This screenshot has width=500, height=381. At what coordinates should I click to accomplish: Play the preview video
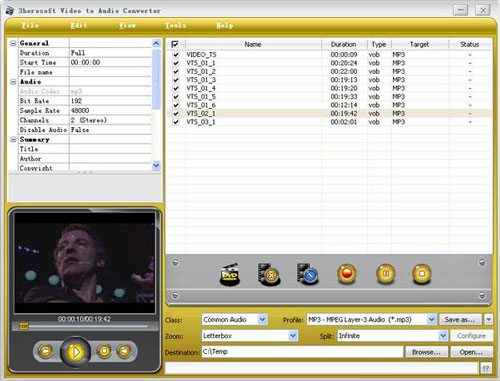tap(75, 352)
